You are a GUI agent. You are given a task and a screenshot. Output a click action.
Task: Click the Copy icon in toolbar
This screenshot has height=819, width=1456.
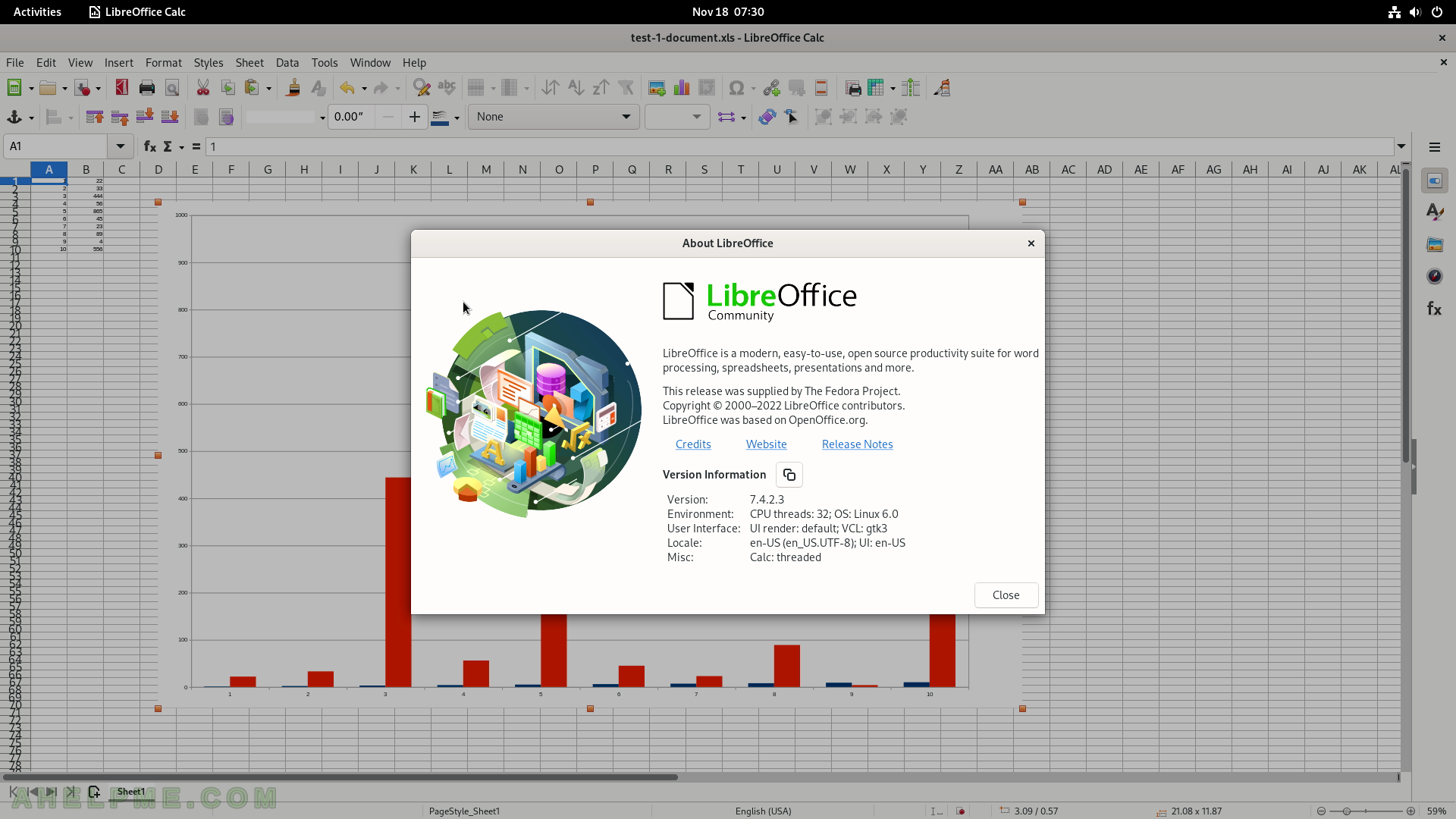point(228,88)
